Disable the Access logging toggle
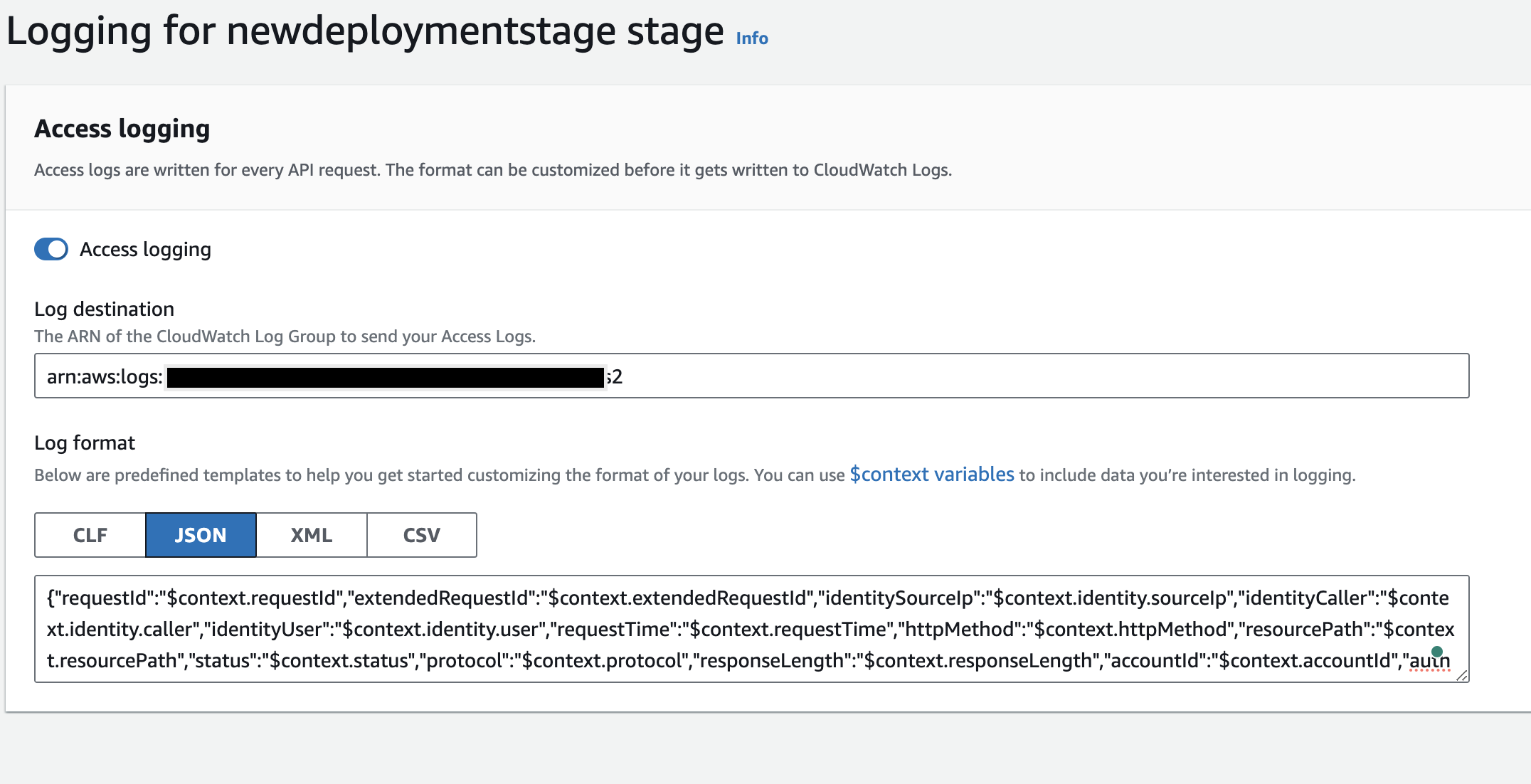 tap(51, 249)
